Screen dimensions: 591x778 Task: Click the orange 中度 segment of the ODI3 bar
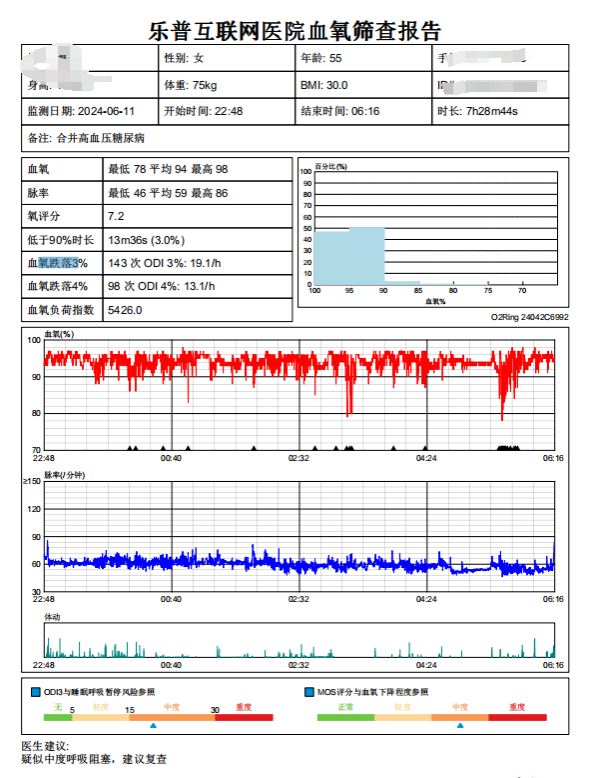coord(172,717)
